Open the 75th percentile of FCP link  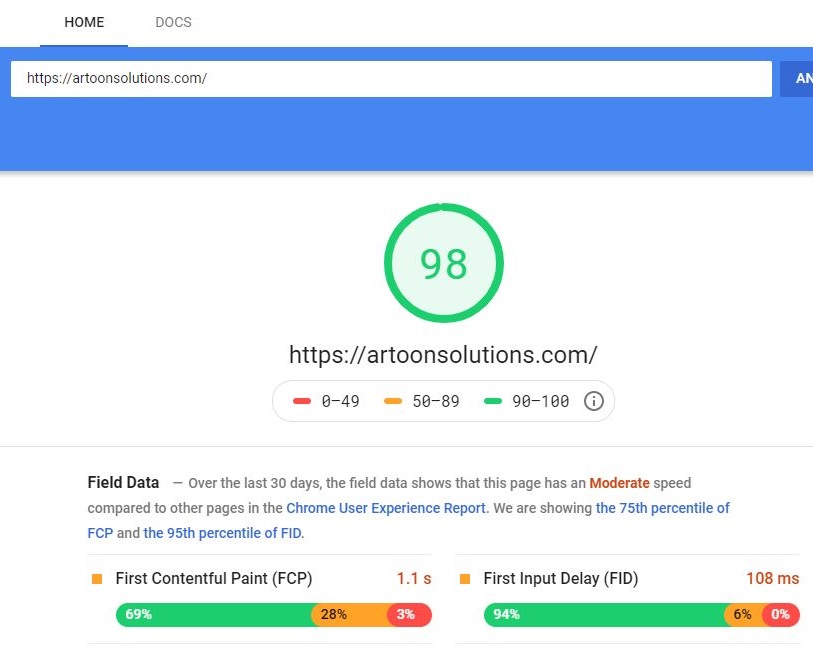(x=409, y=521)
